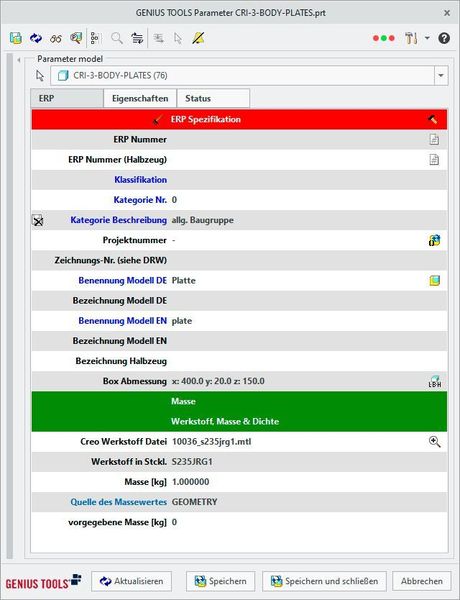460x600 pixels.
Task: Click the Quelle des Massewertes label
Action: [x=119, y=502]
